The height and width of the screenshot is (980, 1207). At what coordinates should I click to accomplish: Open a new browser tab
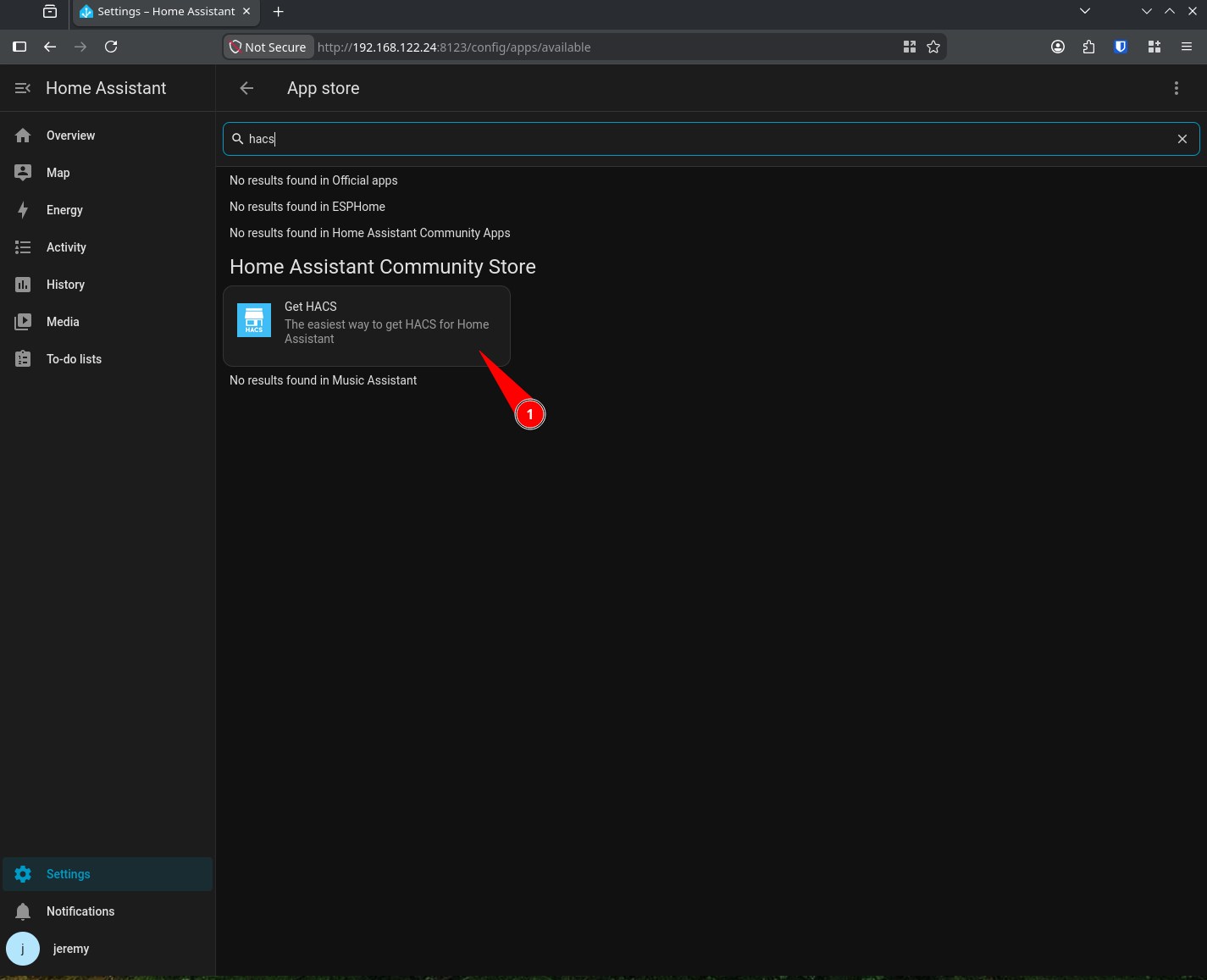pyautogui.click(x=279, y=11)
